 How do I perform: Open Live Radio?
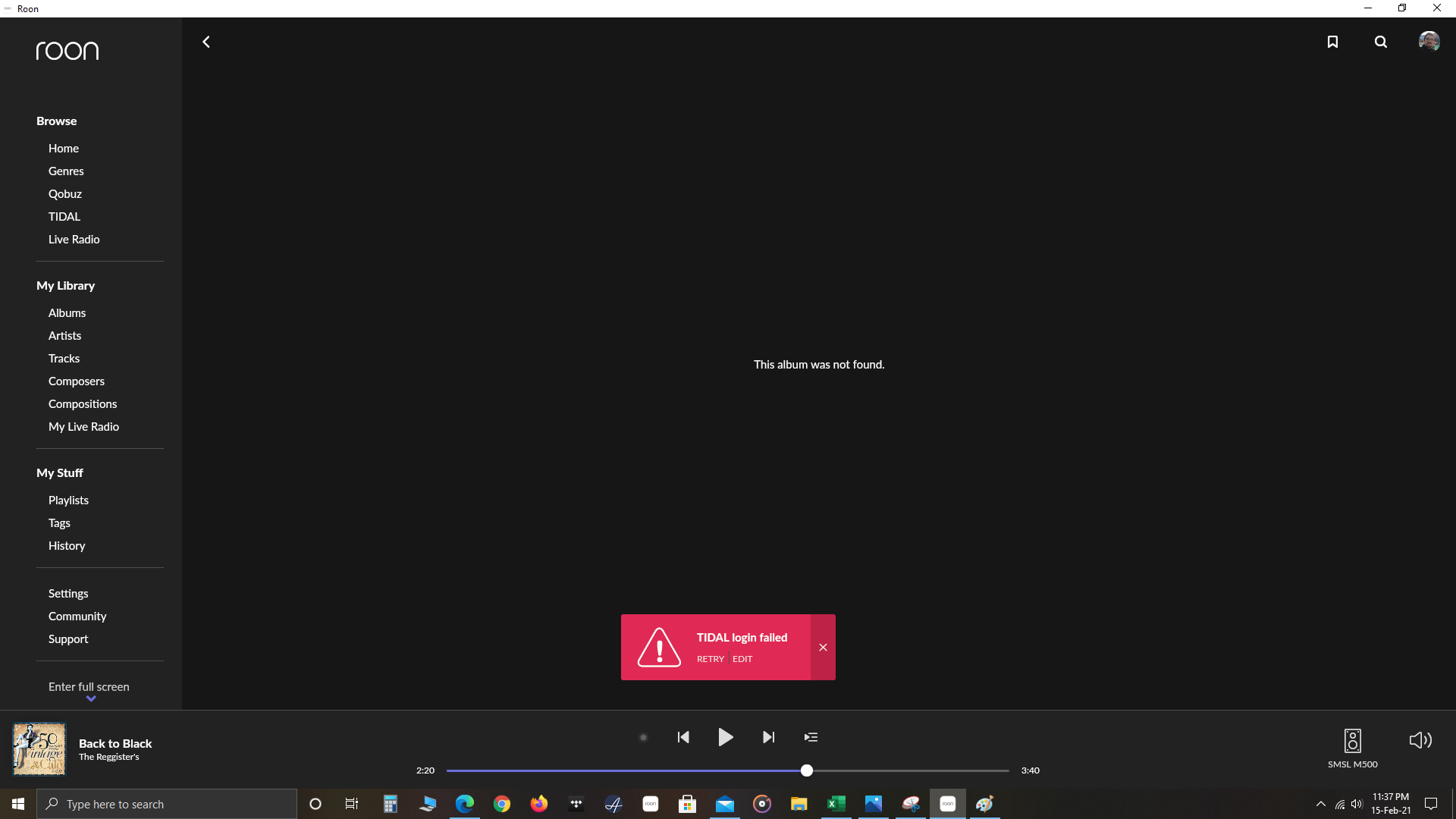coord(74,240)
